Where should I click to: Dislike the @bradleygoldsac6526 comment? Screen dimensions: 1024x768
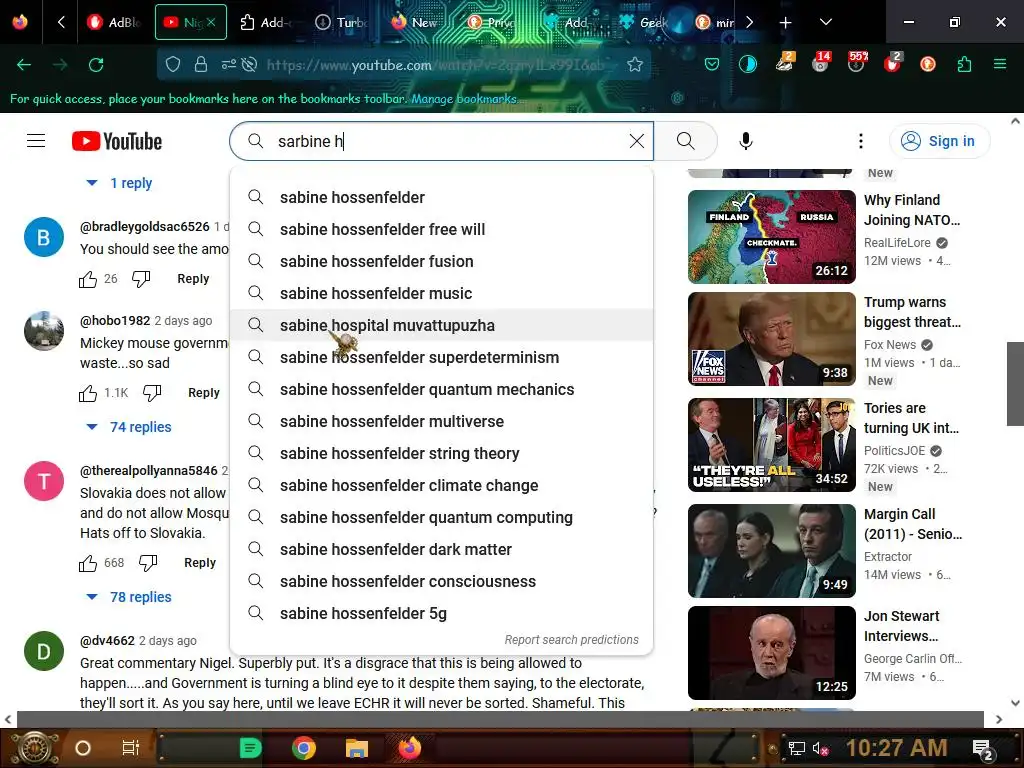[141, 279]
